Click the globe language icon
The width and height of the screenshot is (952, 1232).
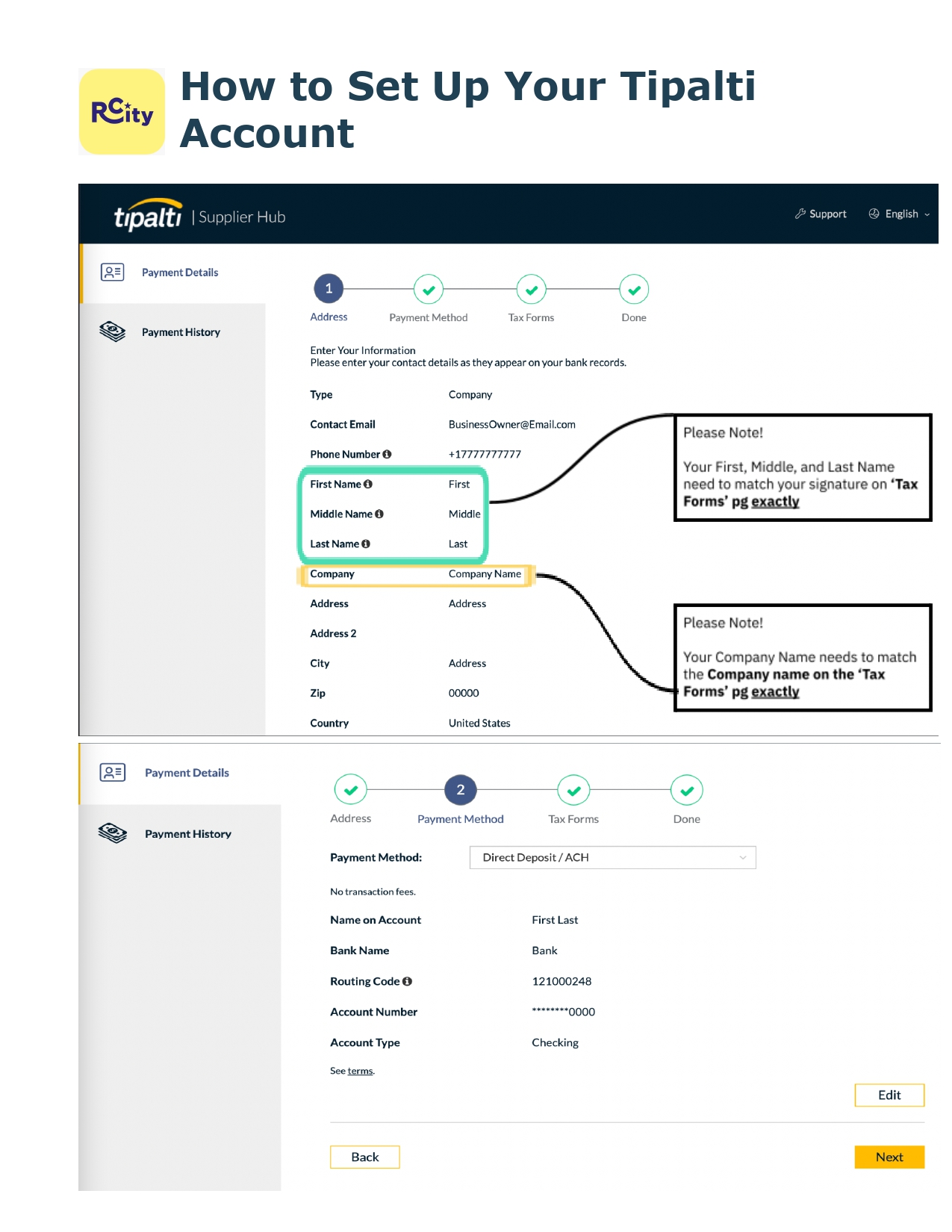[x=874, y=214]
